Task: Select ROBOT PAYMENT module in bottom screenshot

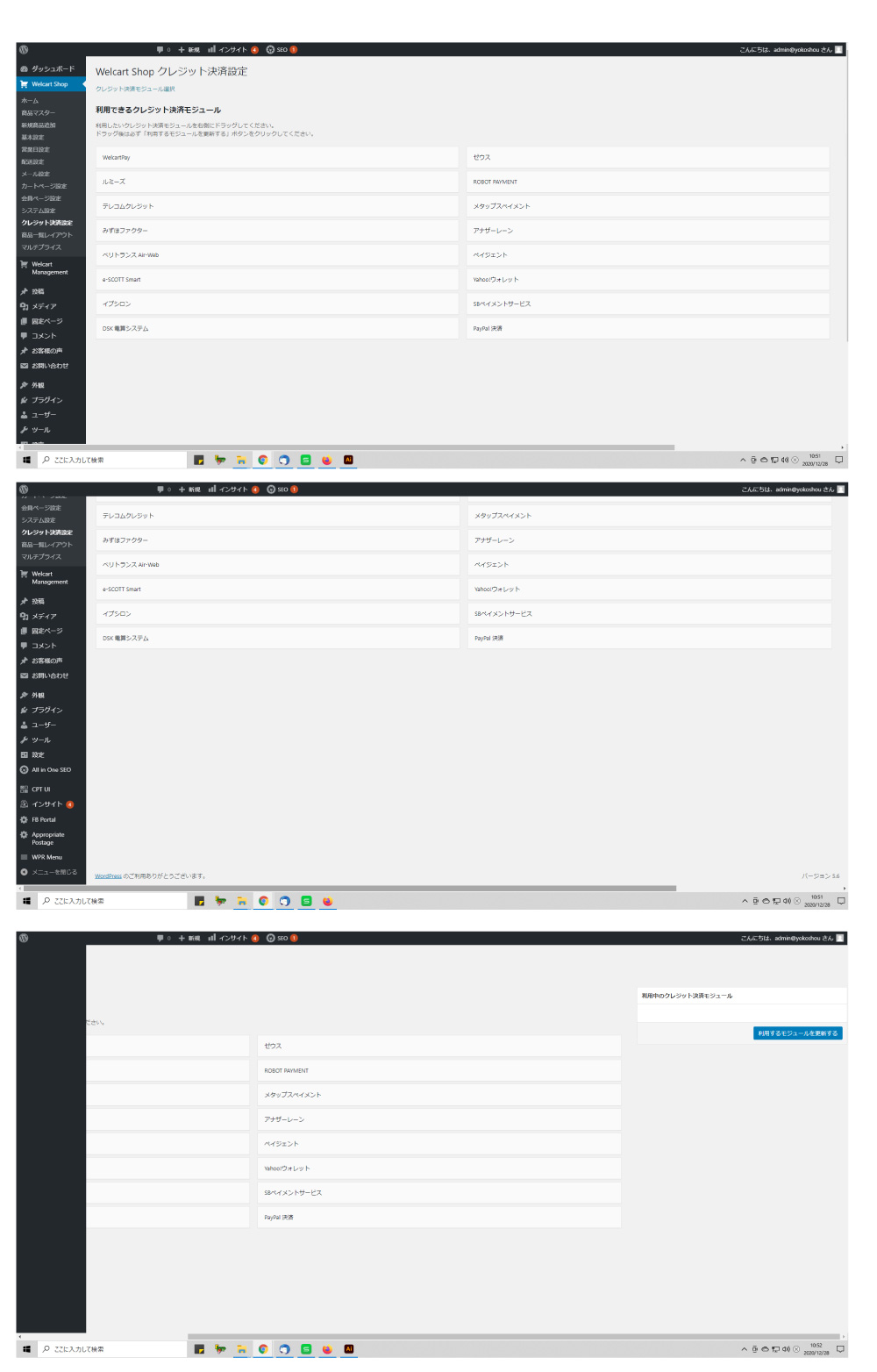Action: 439,1070
